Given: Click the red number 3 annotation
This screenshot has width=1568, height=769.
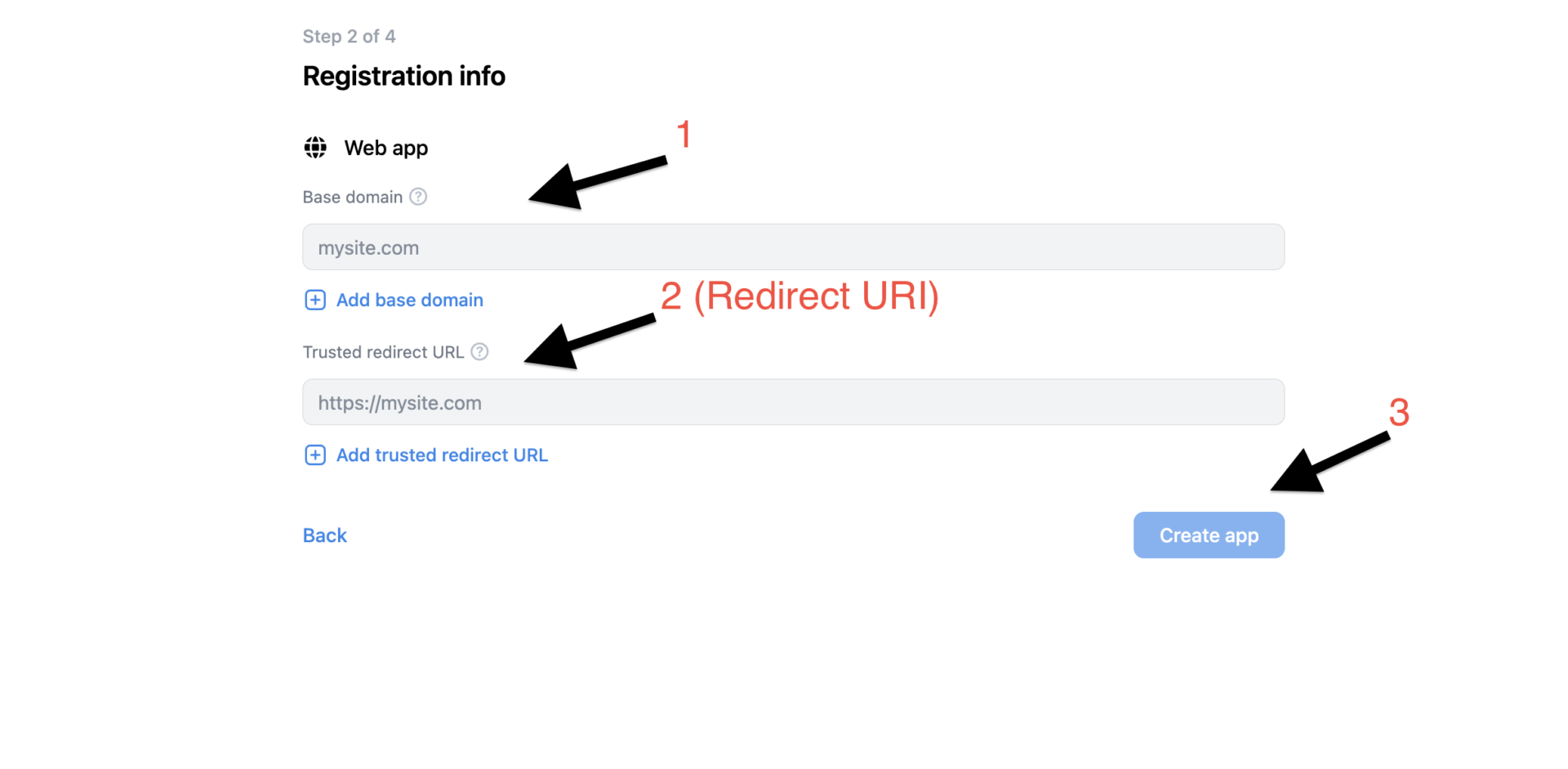Looking at the screenshot, I should tap(1399, 413).
